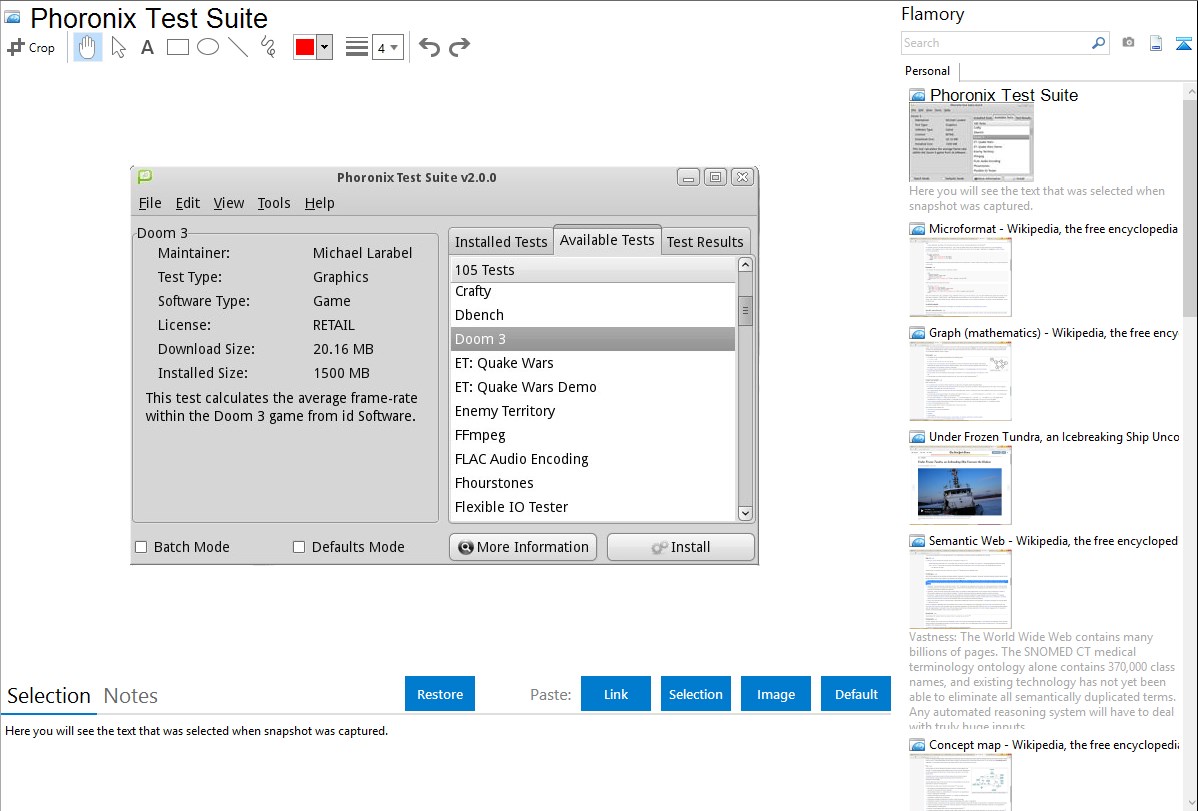1198x811 pixels.
Task: Click the blue upload icon in Flamory
Action: point(1183,44)
